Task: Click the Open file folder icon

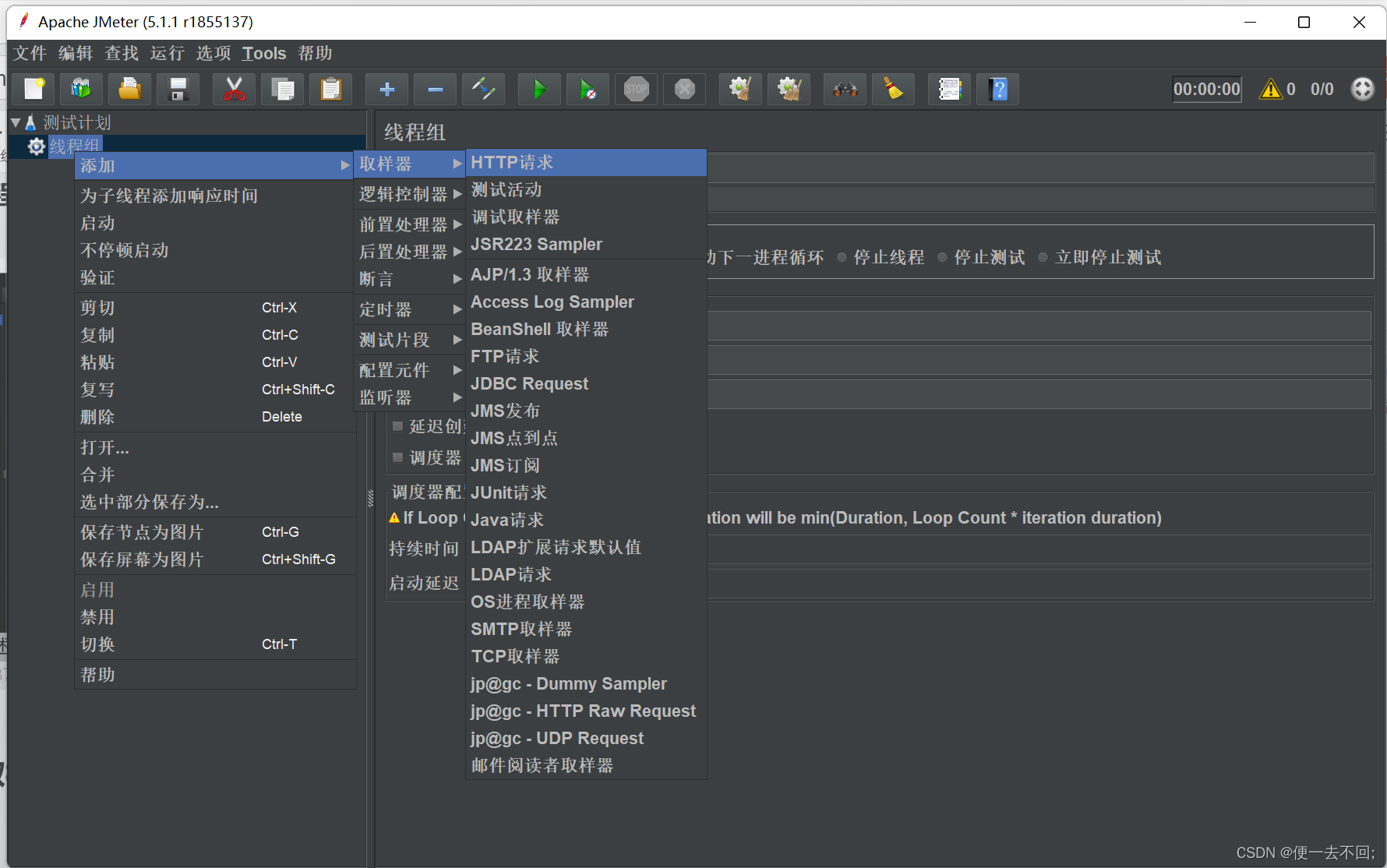Action: click(130, 89)
